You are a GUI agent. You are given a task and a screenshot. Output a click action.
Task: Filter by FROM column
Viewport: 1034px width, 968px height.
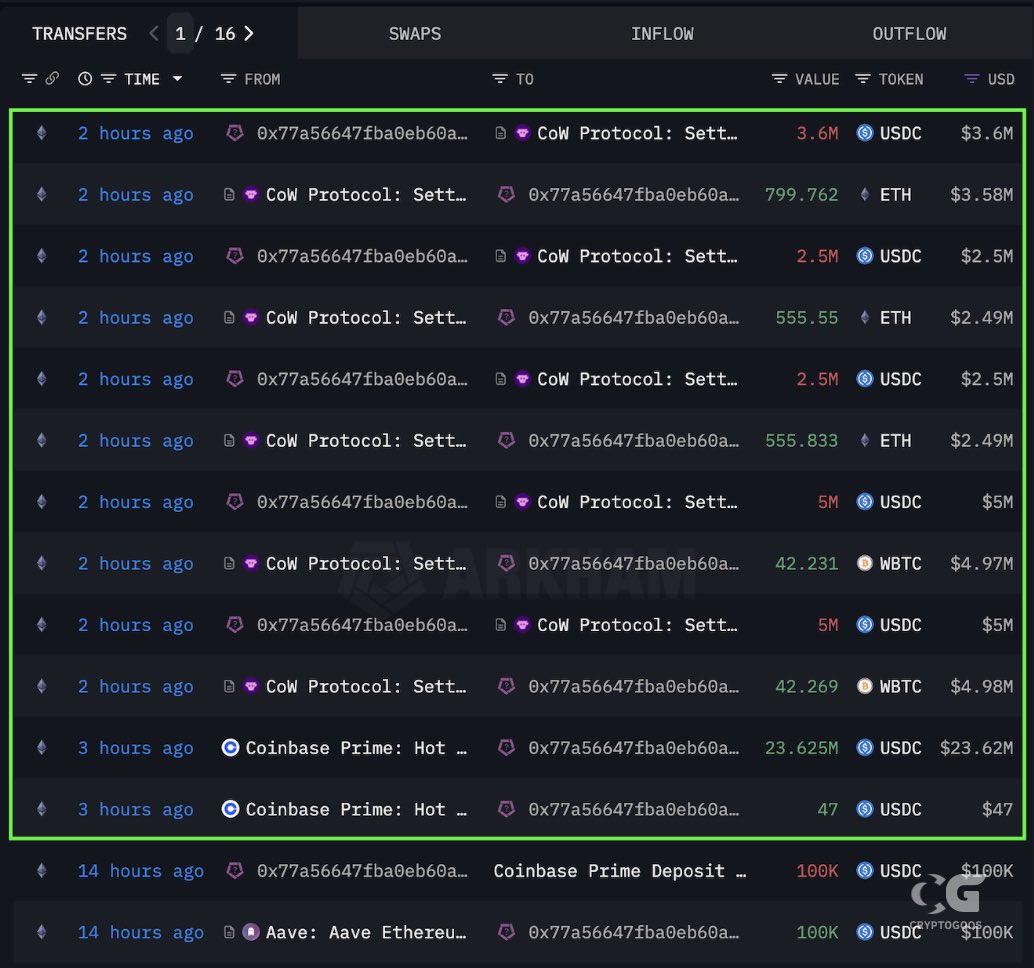coord(228,79)
